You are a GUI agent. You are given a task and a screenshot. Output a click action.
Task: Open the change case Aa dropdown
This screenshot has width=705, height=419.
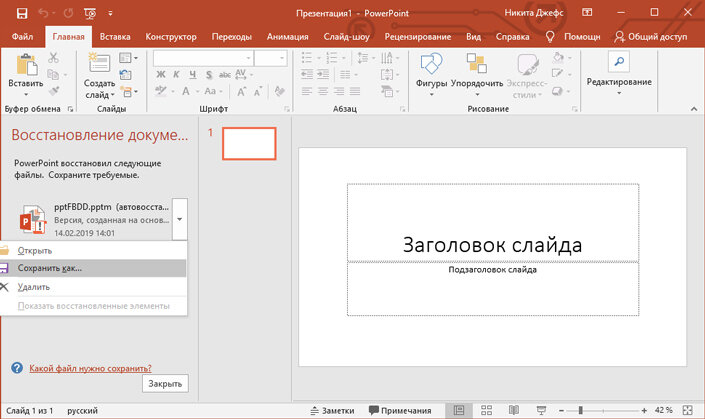tap(212, 91)
